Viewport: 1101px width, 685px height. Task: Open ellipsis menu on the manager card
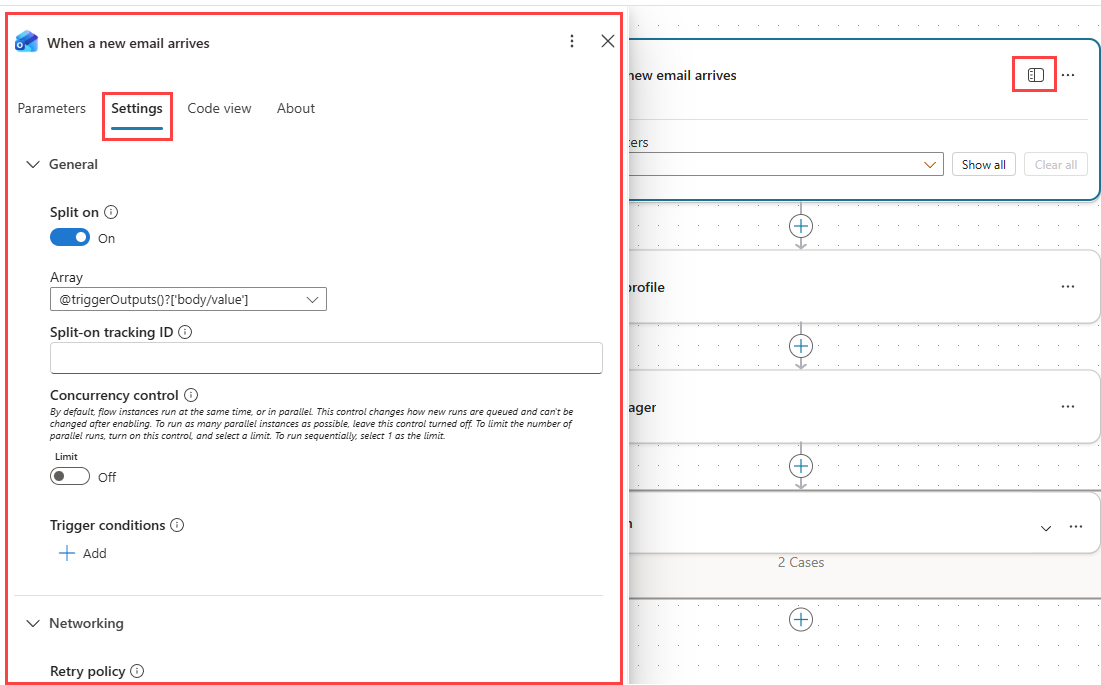pos(1068,406)
